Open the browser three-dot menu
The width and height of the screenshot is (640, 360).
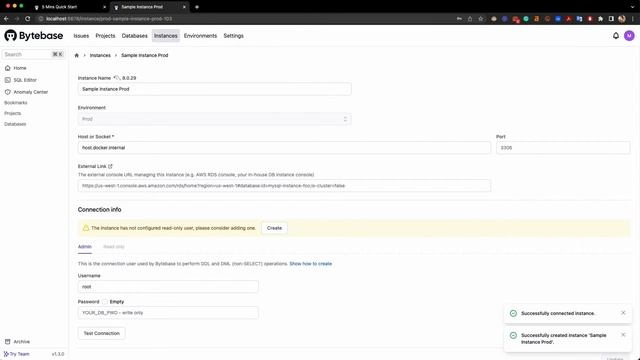pyautogui.click(x=633, y=18)
